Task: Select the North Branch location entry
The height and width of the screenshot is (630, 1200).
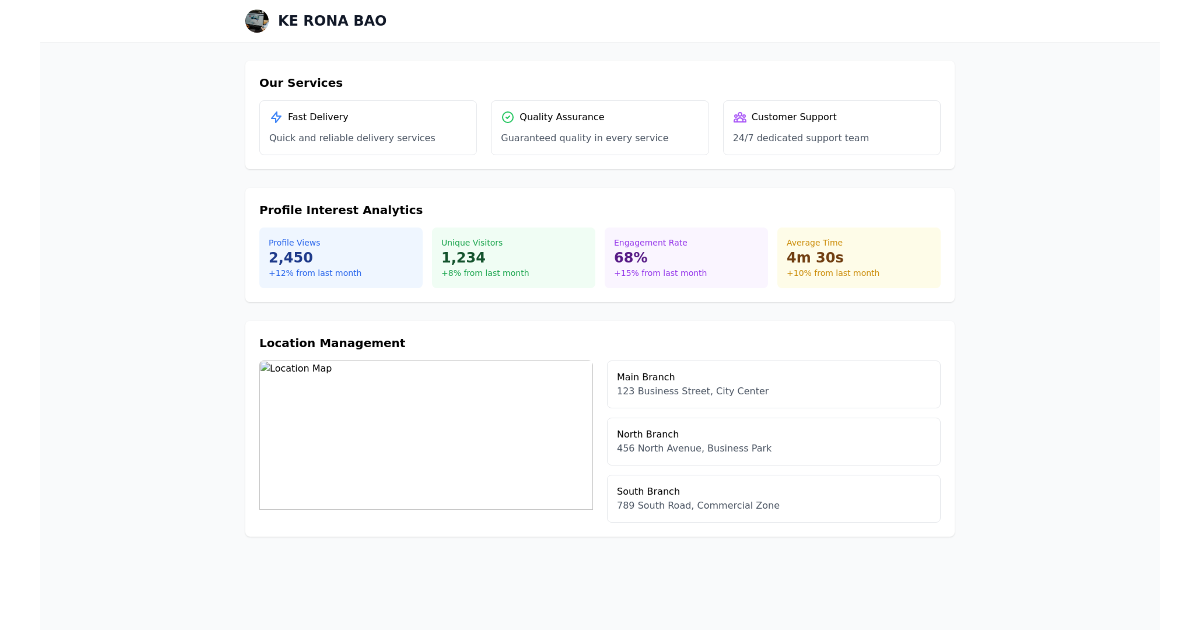Action: (773, 441)
